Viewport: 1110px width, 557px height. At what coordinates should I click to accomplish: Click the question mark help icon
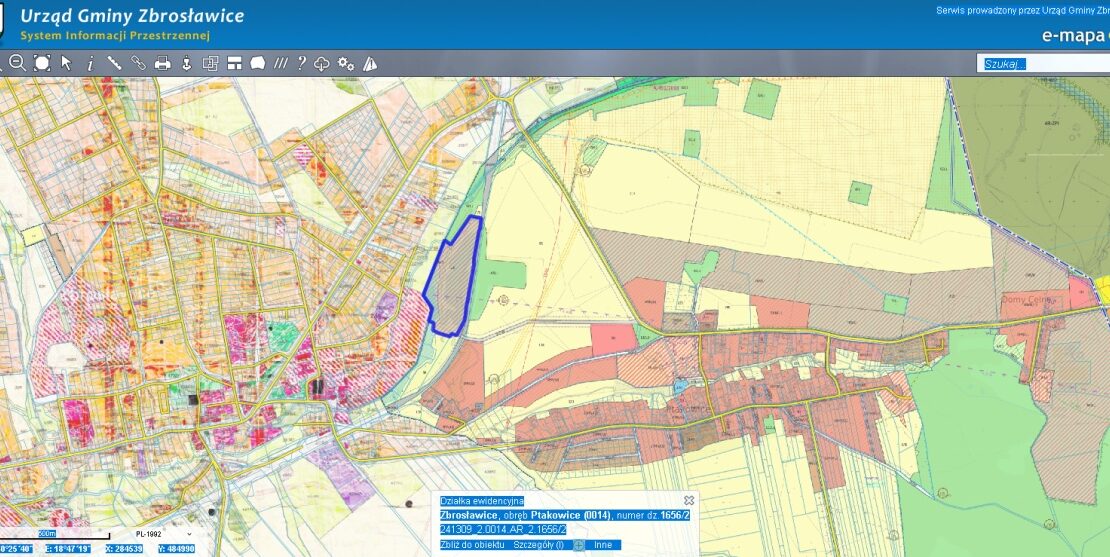[301, 63]
